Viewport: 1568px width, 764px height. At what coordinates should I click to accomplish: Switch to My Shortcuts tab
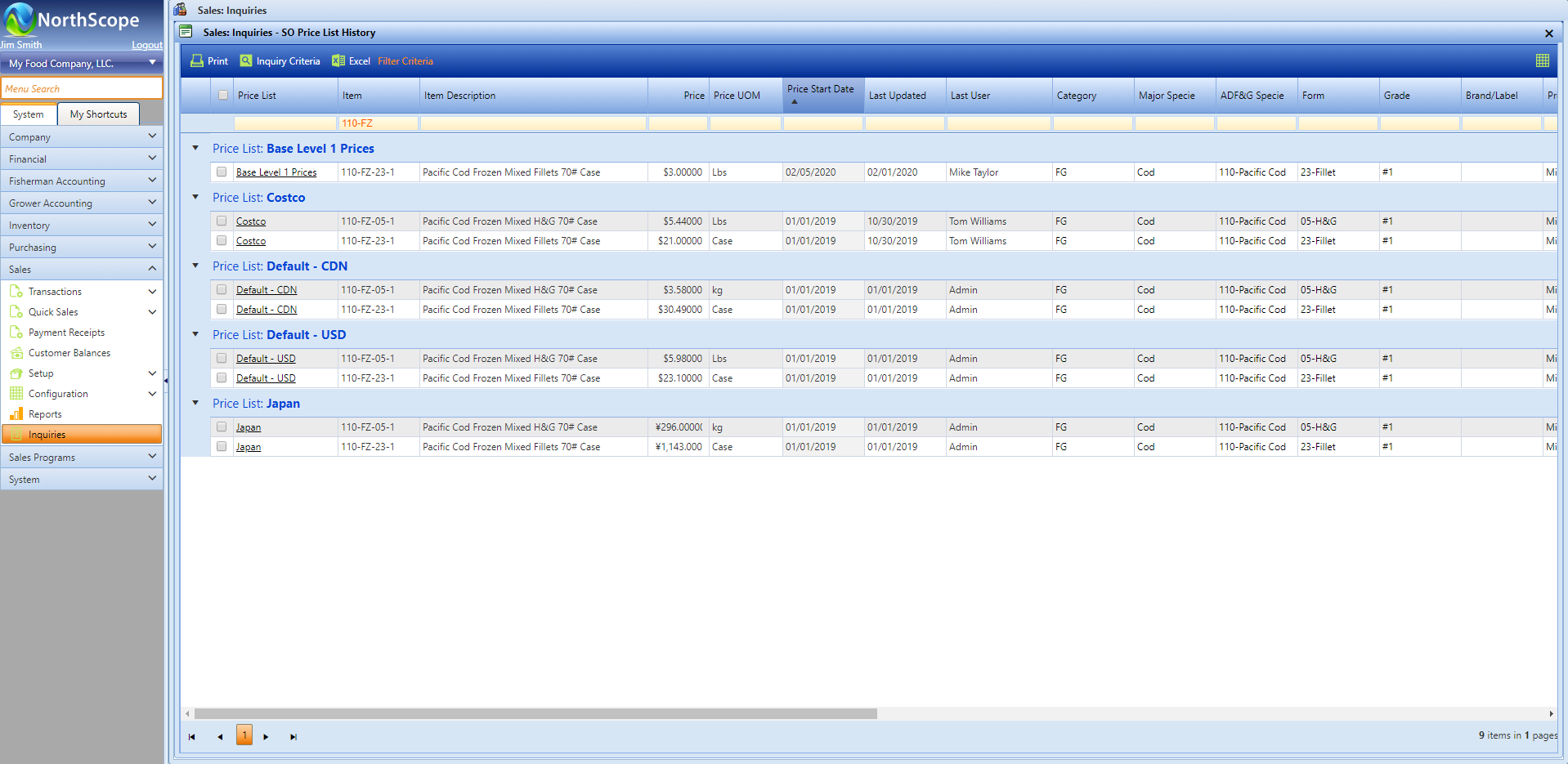[x=98, y=114]
